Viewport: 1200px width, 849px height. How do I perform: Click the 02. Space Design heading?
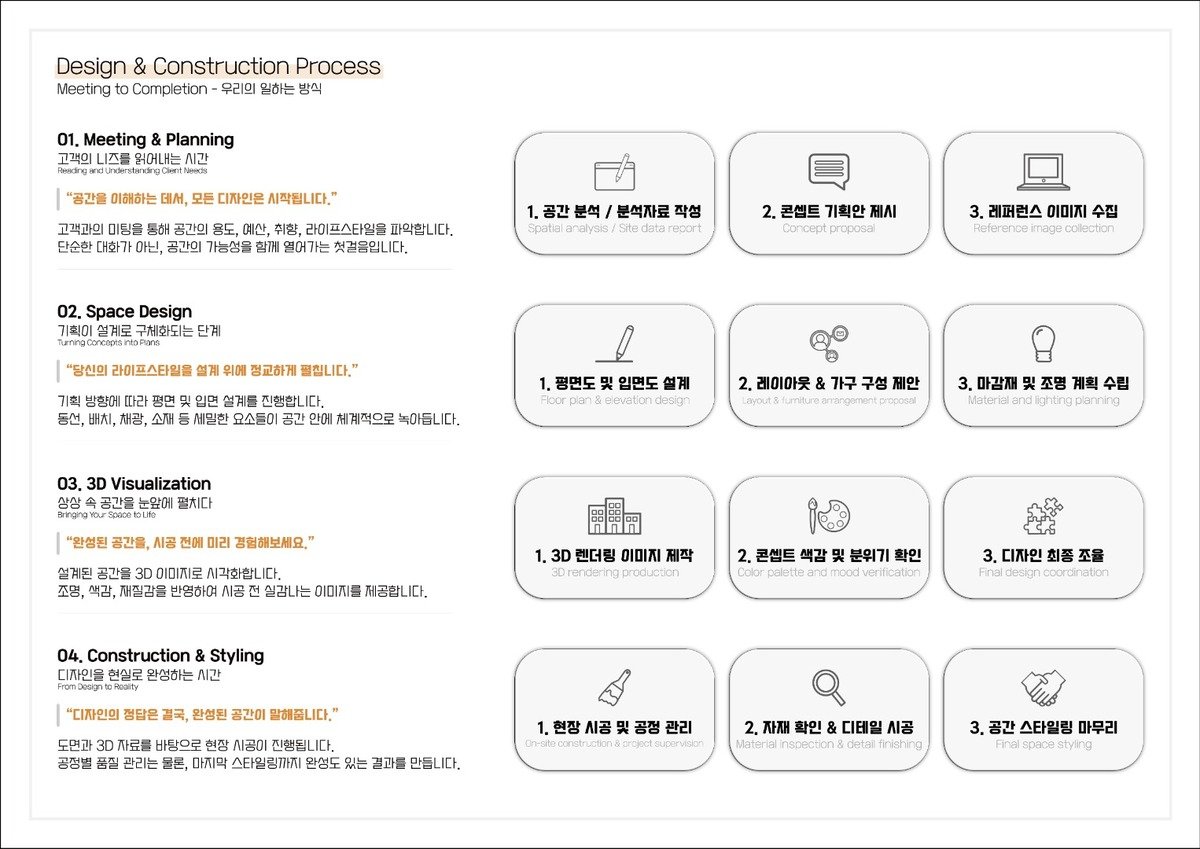125,312
